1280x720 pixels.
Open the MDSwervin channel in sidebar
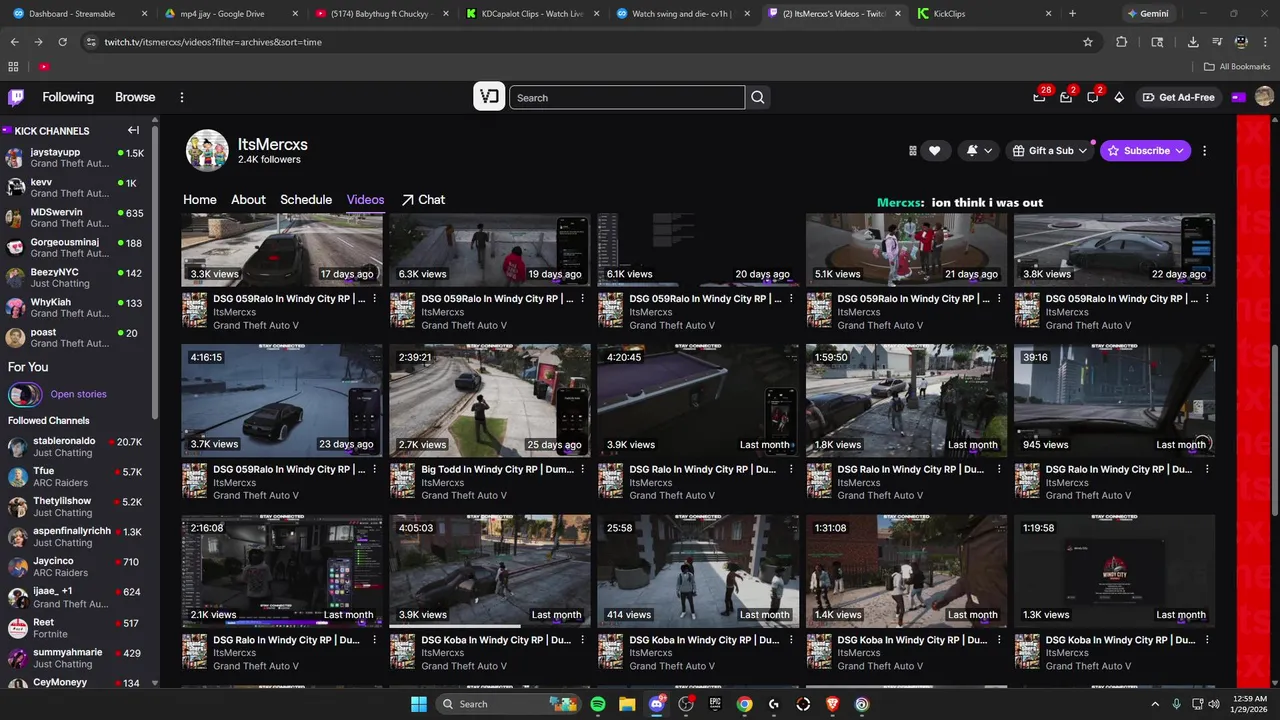click(x=75, y=218)
